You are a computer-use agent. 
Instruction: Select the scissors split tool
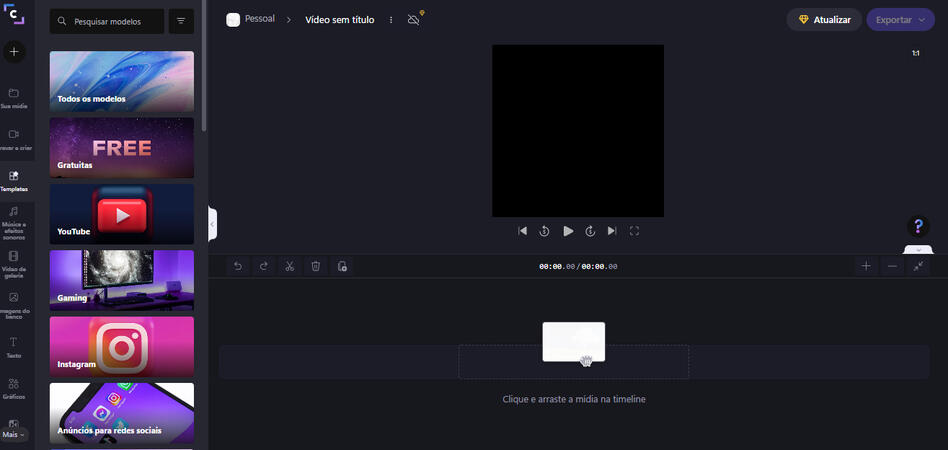point(290,266)
